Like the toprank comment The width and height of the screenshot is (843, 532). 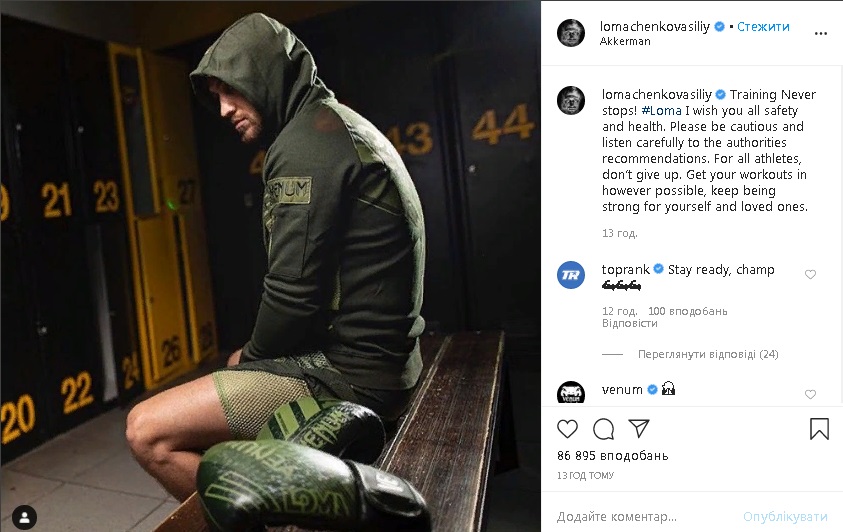(810, 275)
